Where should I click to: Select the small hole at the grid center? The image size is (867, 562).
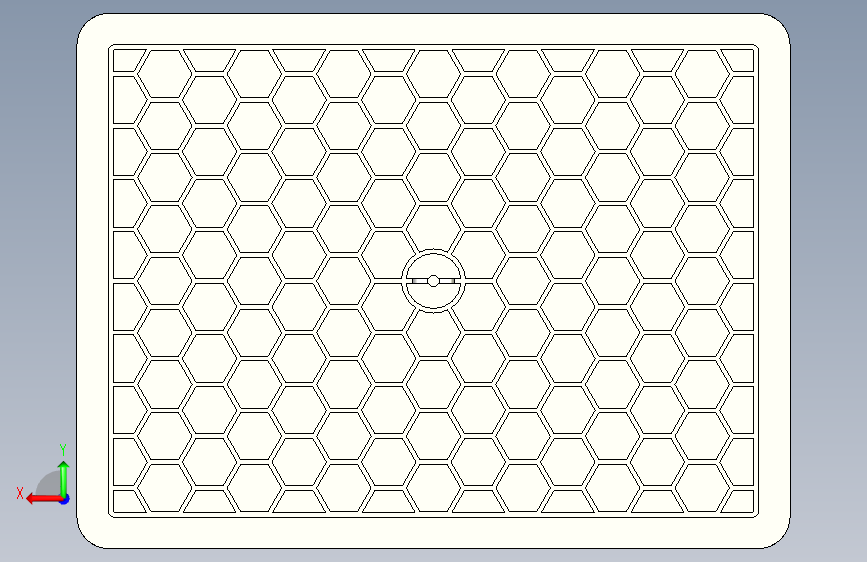[434, 281]
